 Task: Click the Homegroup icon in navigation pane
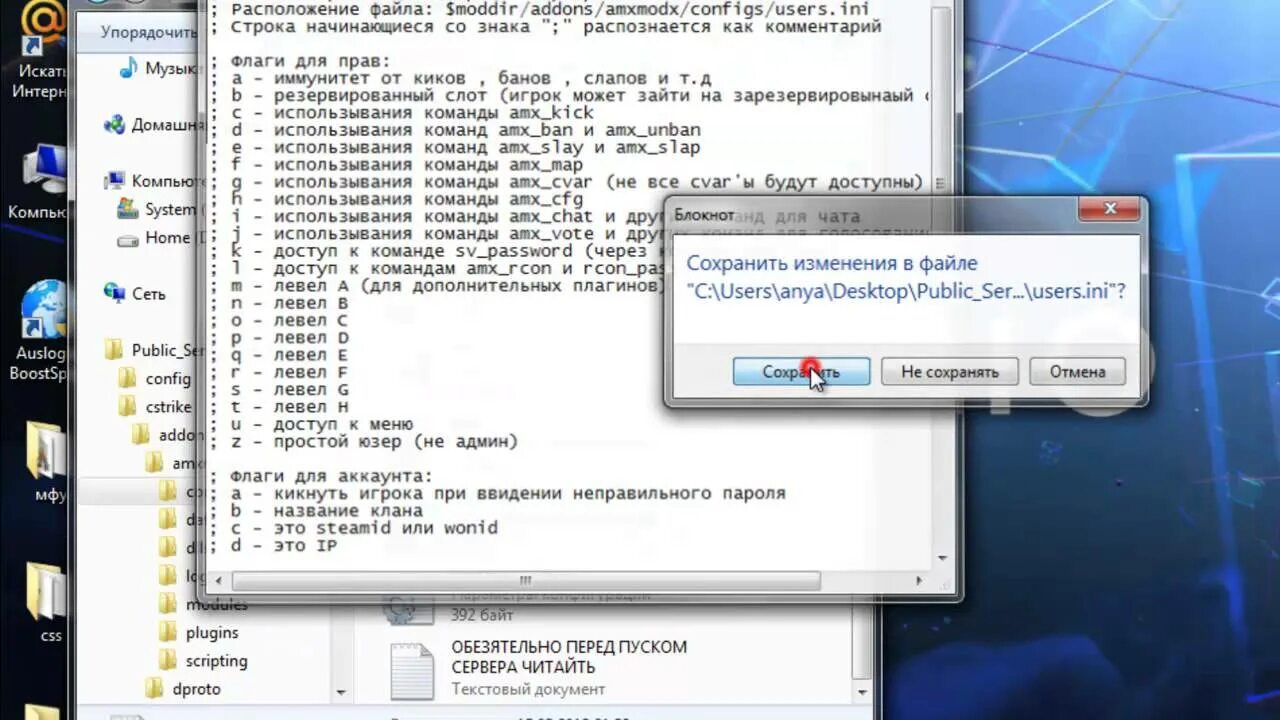point(115,125)
